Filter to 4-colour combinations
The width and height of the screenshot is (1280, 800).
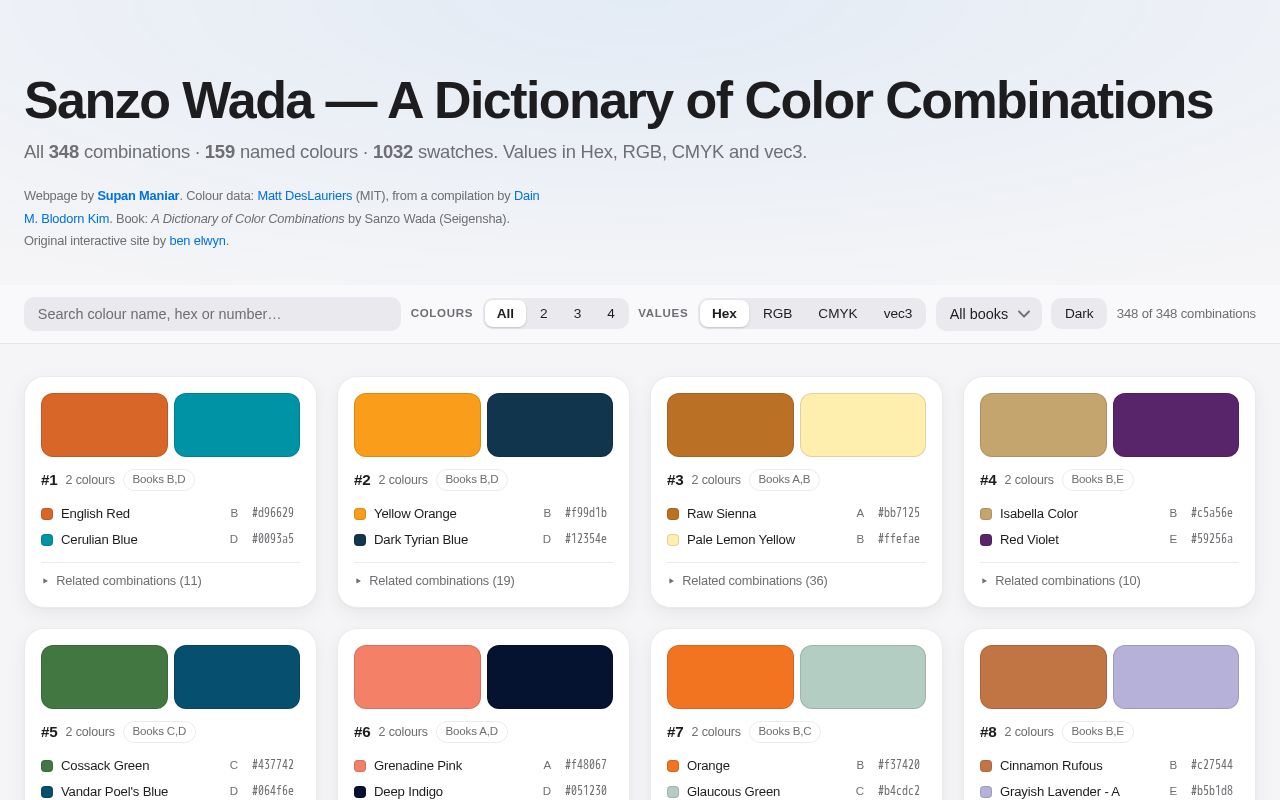point(611,314)
